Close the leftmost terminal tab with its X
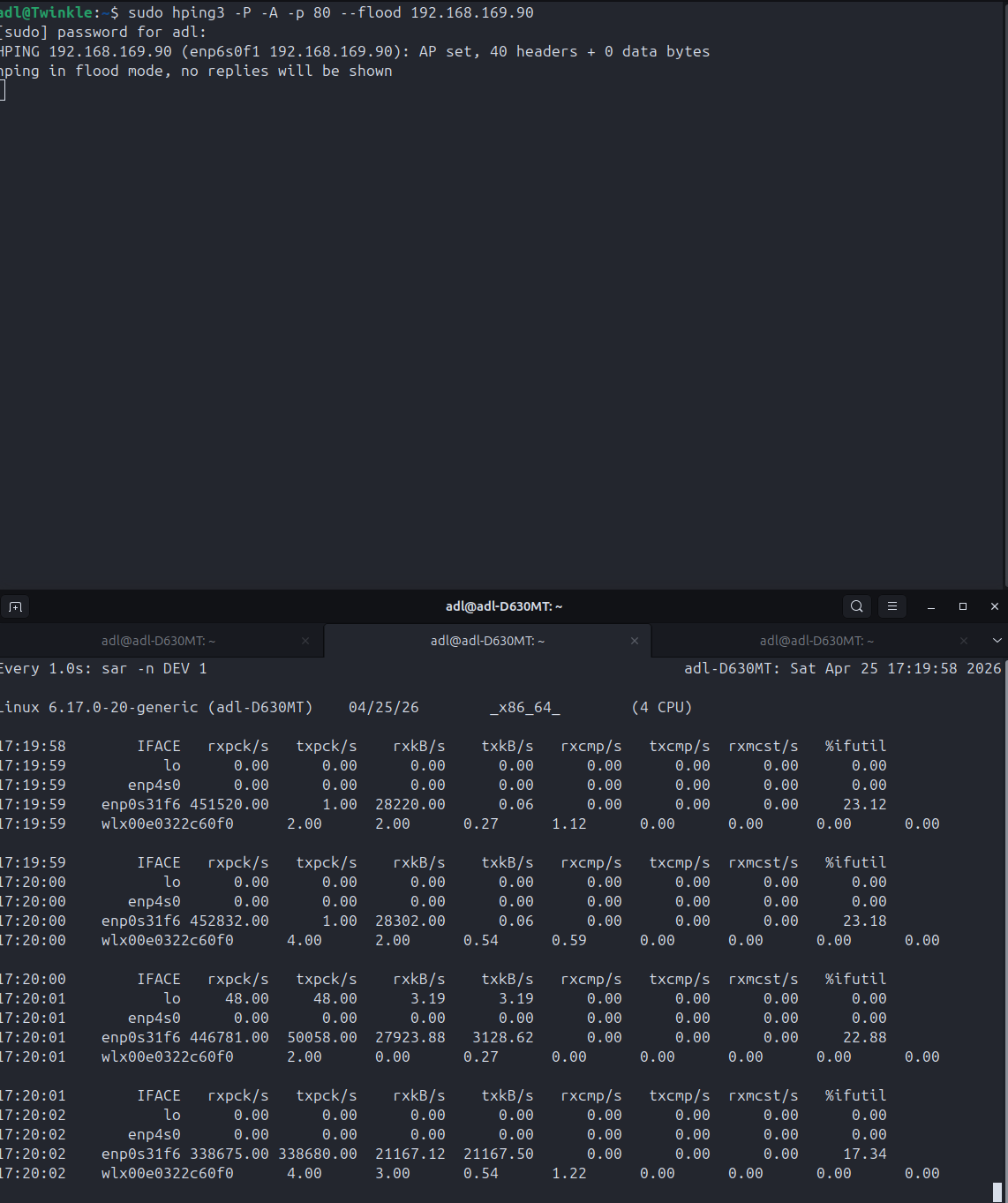This screenshot has height=1203, width=1008. click(305, 641)
